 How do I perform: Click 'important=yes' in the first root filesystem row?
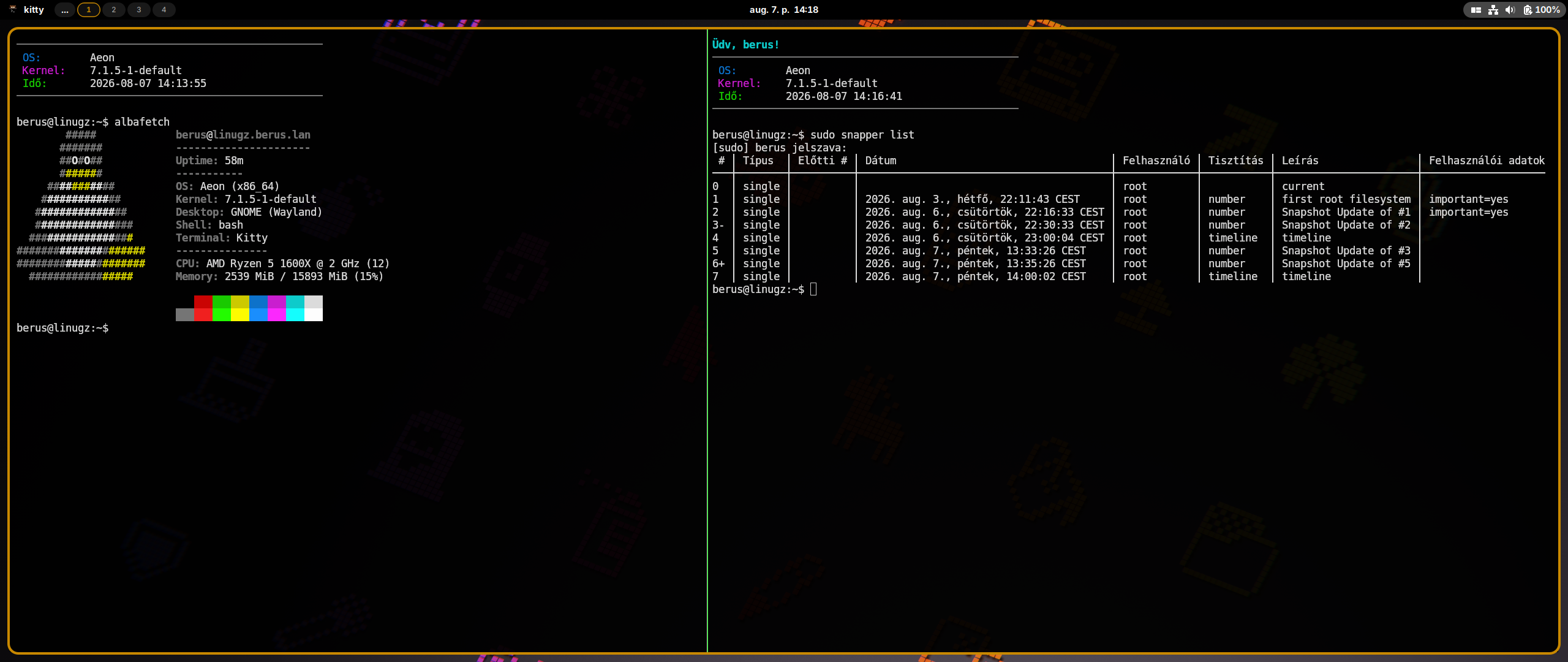1469,199
